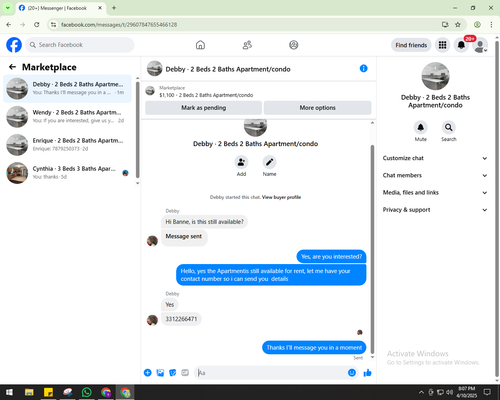Open Windows notification center icon
Viewport: 500px width, 400px height.
click(487, 392)
